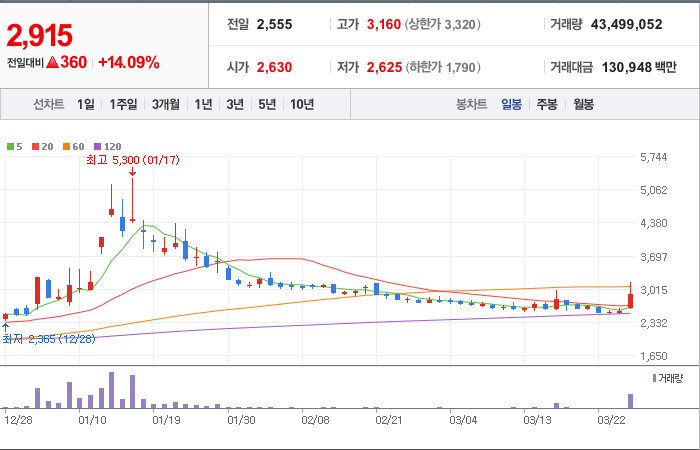The width and height of the screenshot is (700, 450).
Task: Click the last volume bar after 03/22
Action: pos(630,401)
